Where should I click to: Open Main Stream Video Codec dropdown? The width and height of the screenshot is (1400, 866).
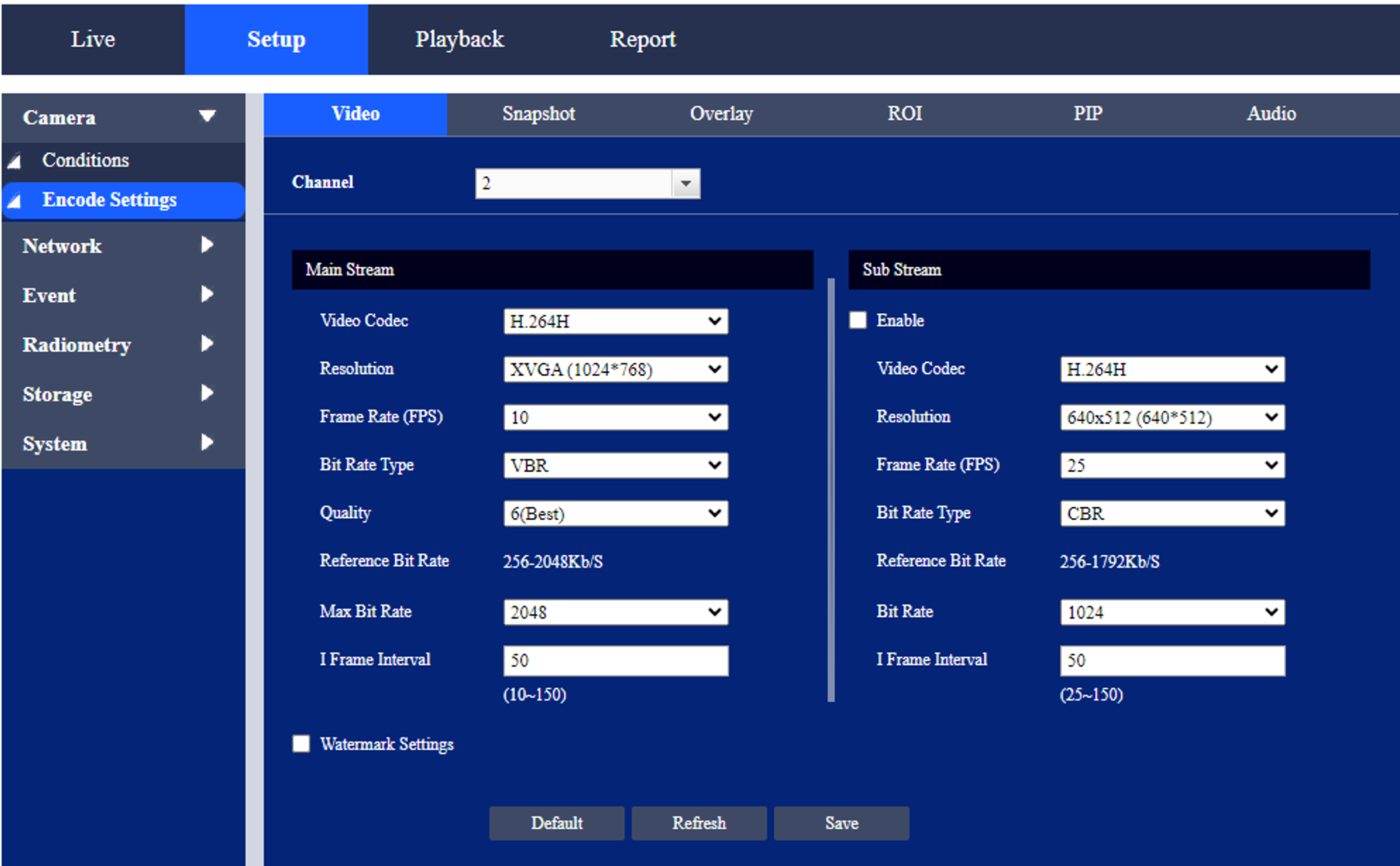(615, 322)
